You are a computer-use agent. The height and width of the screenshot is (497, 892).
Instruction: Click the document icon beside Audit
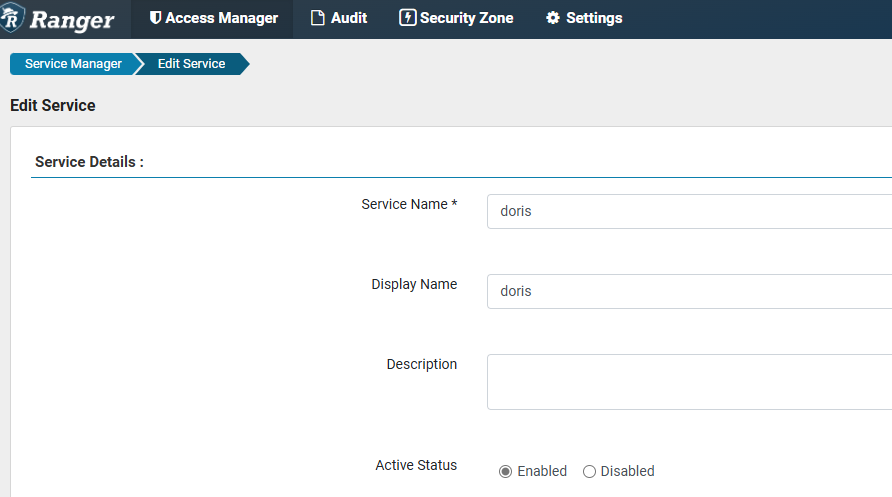click(318, 18)
